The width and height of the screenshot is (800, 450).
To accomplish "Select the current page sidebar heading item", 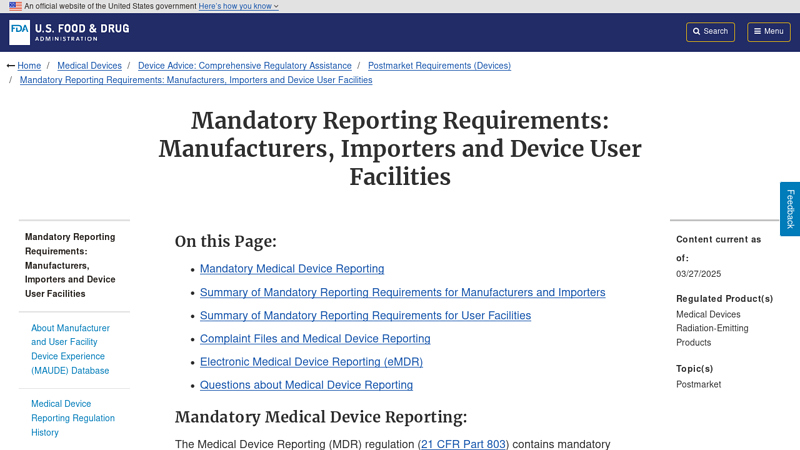I will (x=70, y=265).
